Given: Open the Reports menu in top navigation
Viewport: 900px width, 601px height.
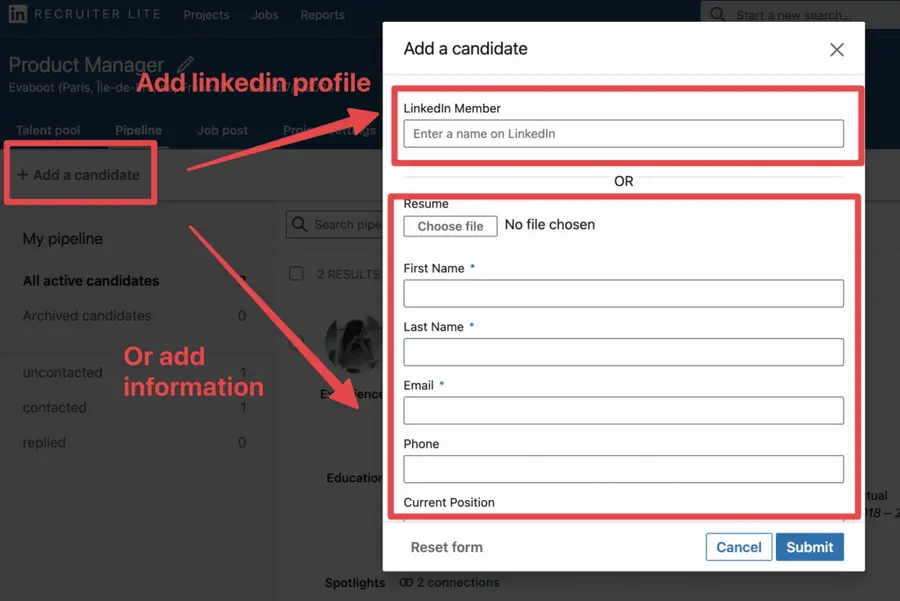Looking at the screenshot, I should [322, 14].
